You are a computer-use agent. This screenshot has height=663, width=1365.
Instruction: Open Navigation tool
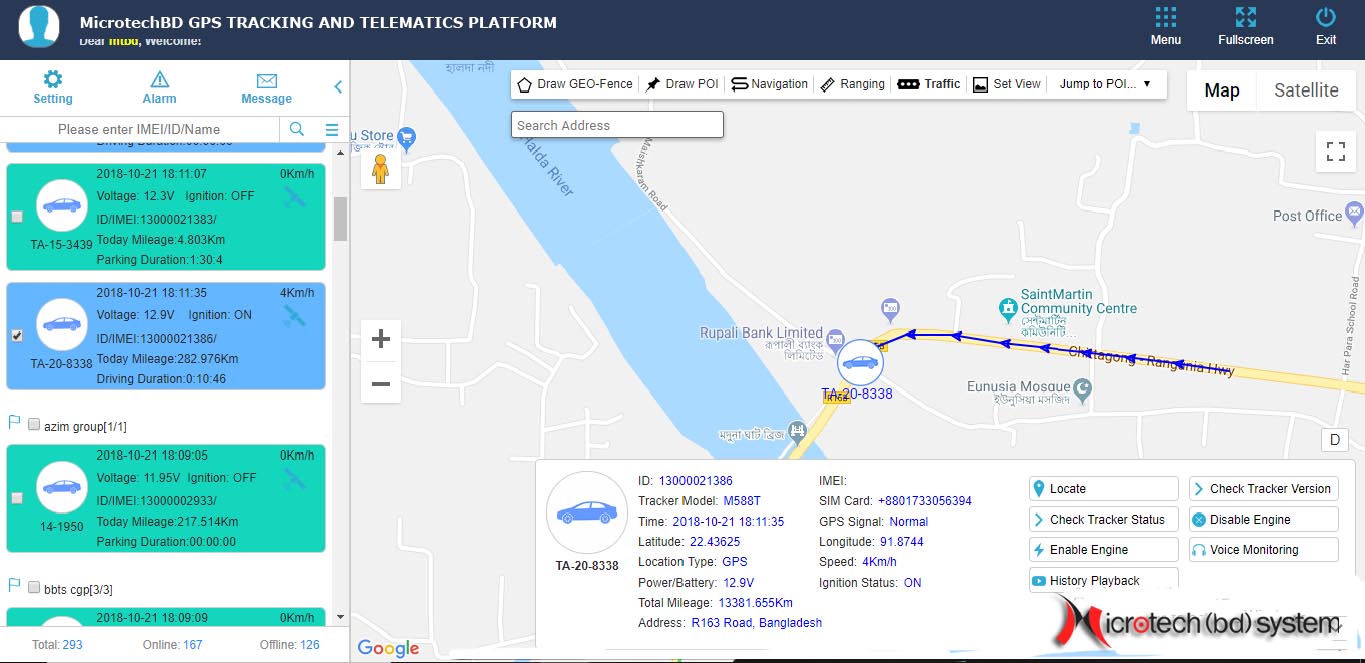tap(769, 84)
